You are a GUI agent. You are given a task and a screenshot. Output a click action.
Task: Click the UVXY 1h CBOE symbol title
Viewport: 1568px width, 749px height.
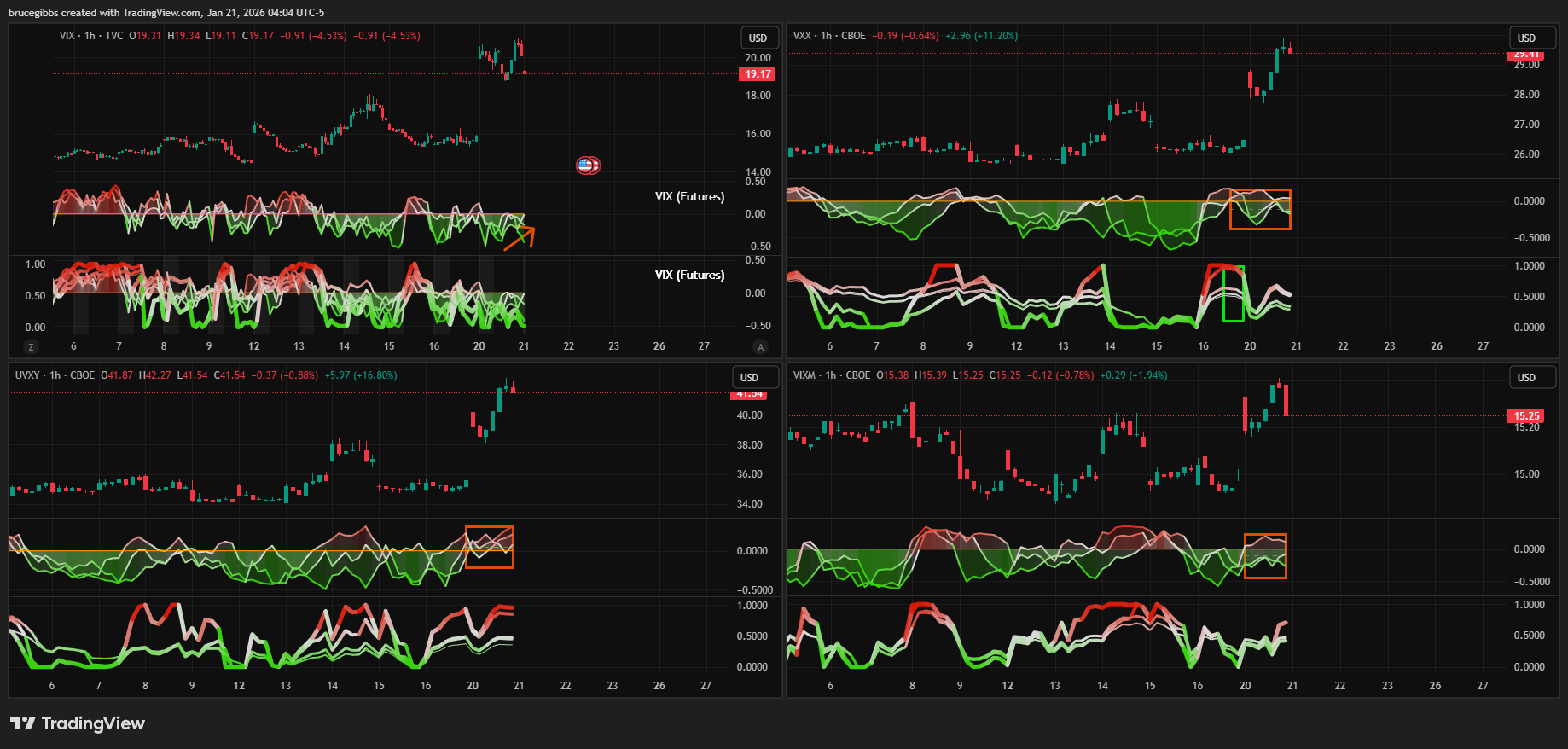coord(55,375)
